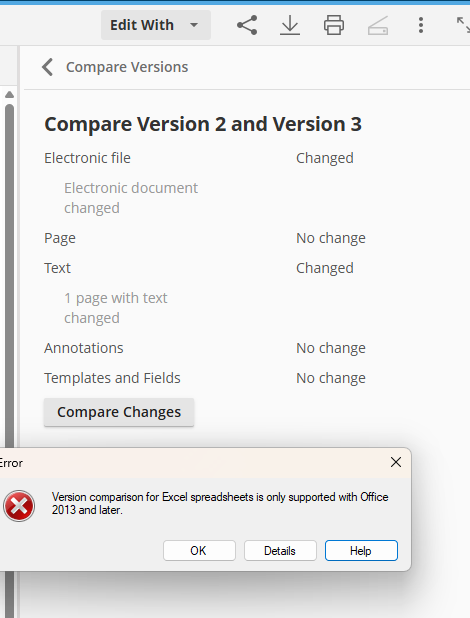470x618 pixels.
Task: Close the Error dialog with X
Action: point(396,462)
